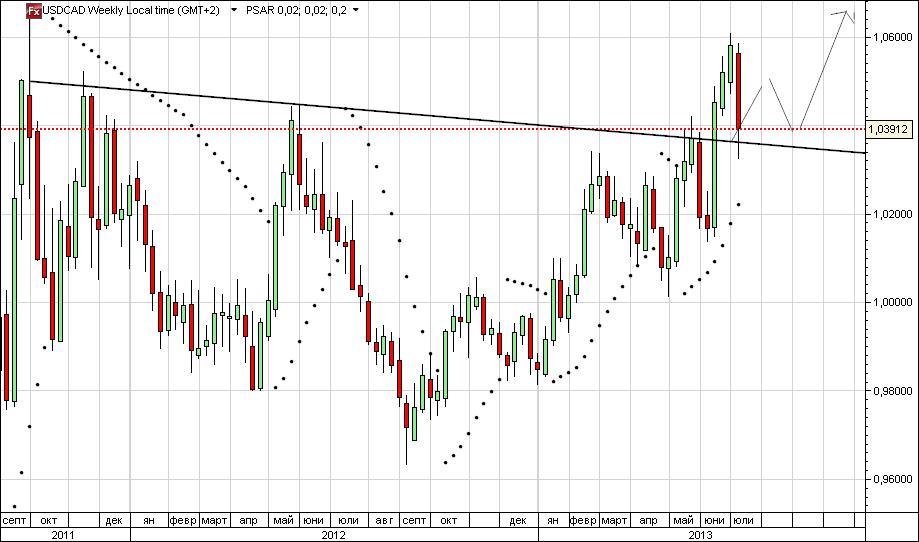The image size is (919, 542).
Task: Click the red Fx chart logo icon
Action: [35, 10]
